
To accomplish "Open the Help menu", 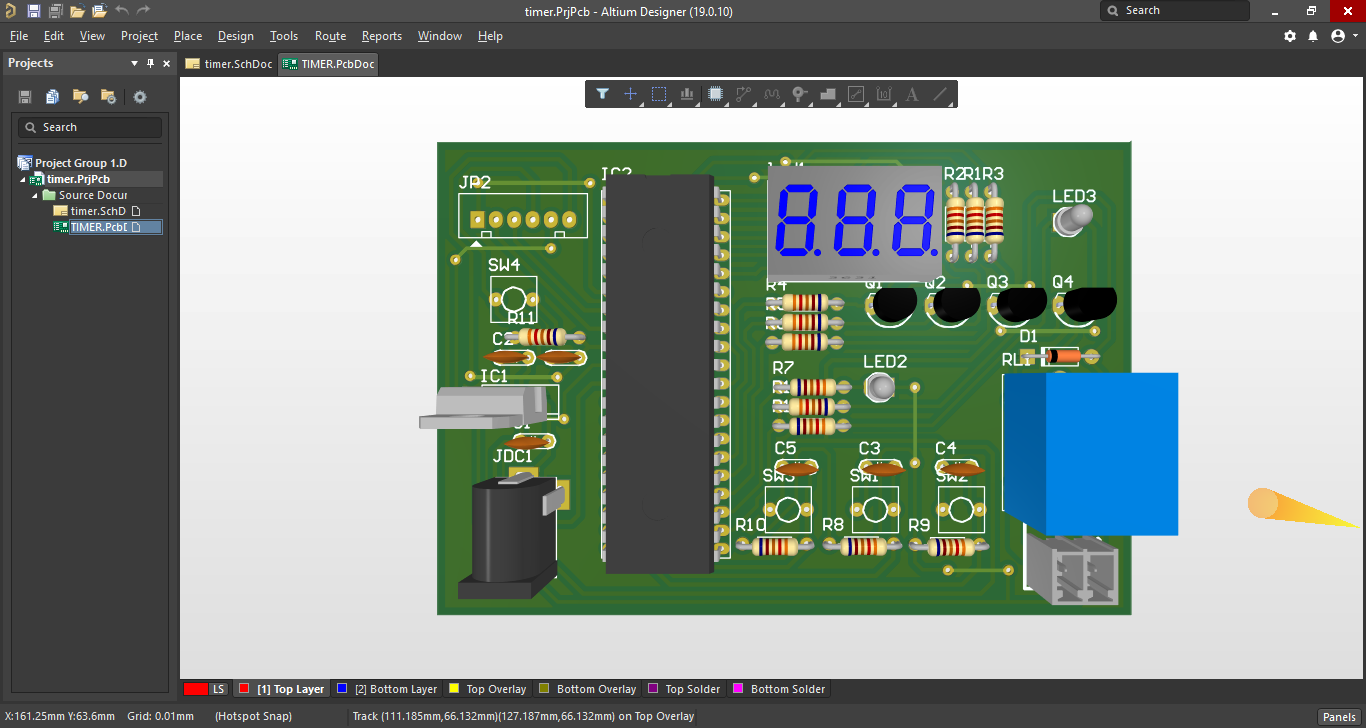I will tap(490, 36).
